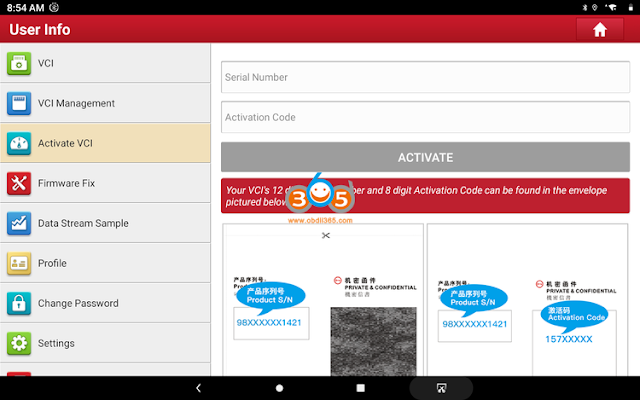Open Firmware Fix menu entry
This screenshot has width=640, height=400.
105,183
